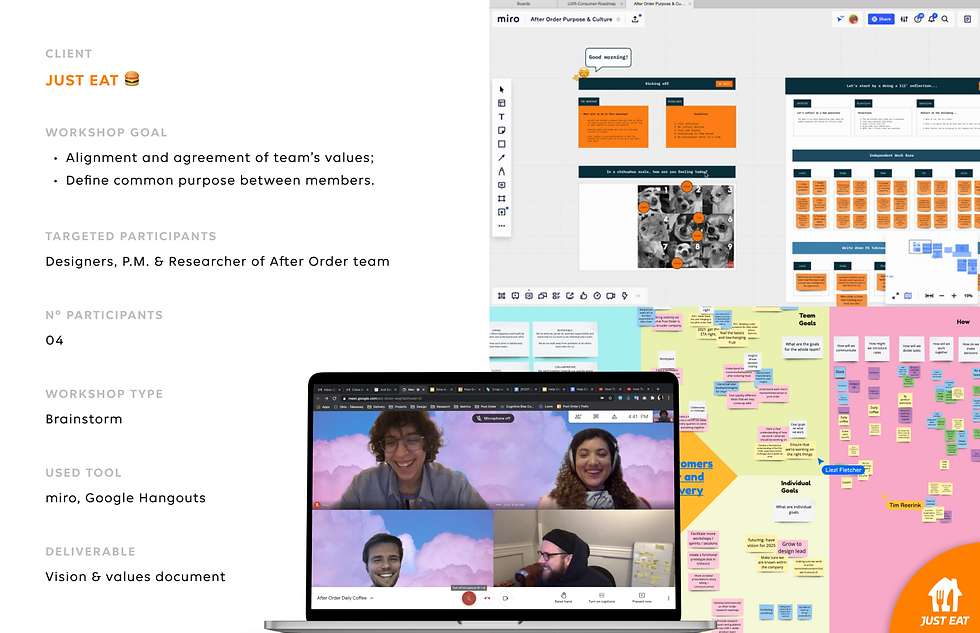
Task: Click the Grow to design lead sticky note
Action: (x=792, y=547)
